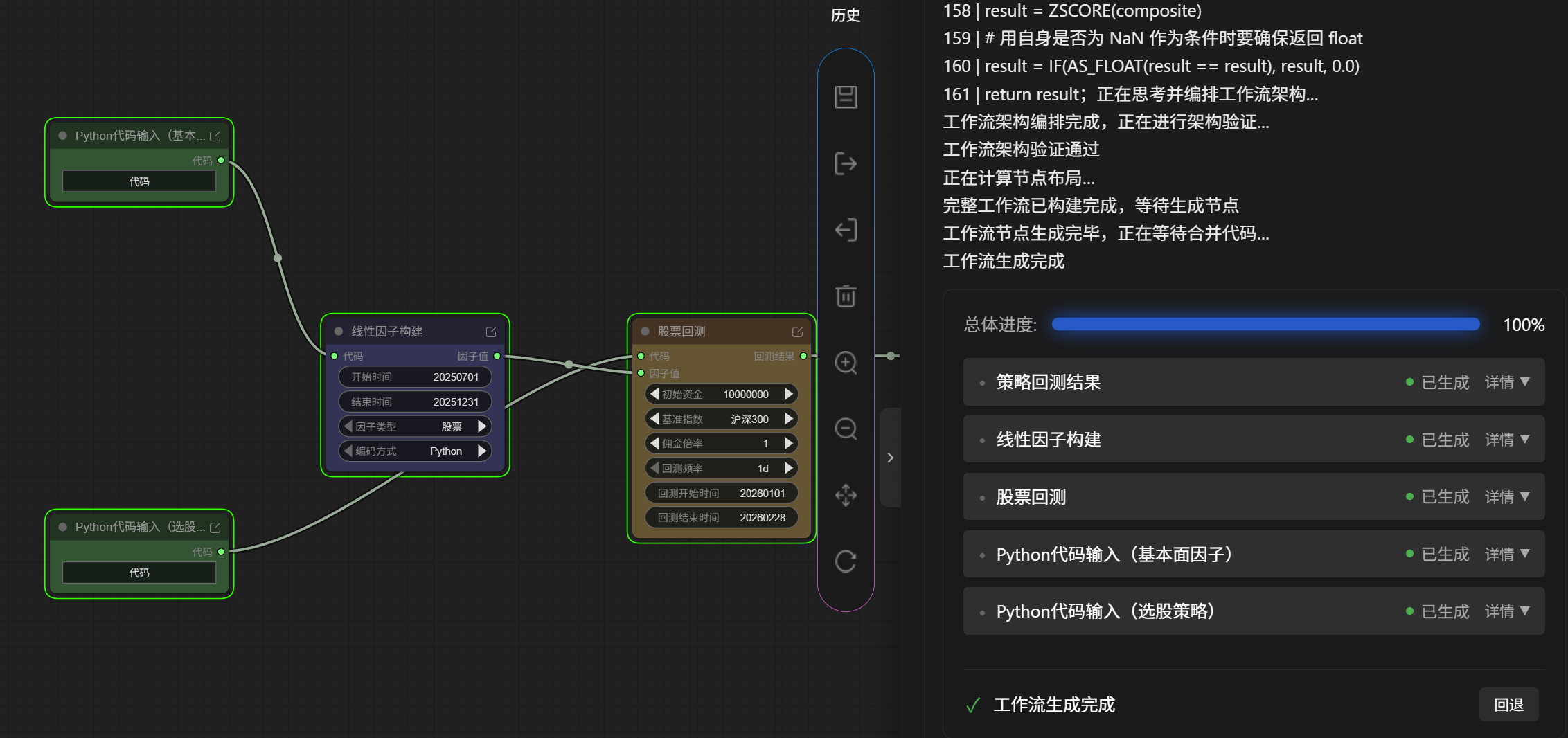Click left arrow of 因子类型 selector
The height and width of the screenshot is (738, 1568).
(x=348, y=426)
